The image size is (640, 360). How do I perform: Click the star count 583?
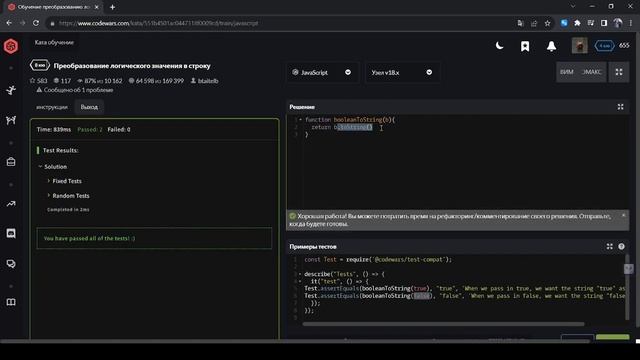pyautogui.click(x=38, y=81)
